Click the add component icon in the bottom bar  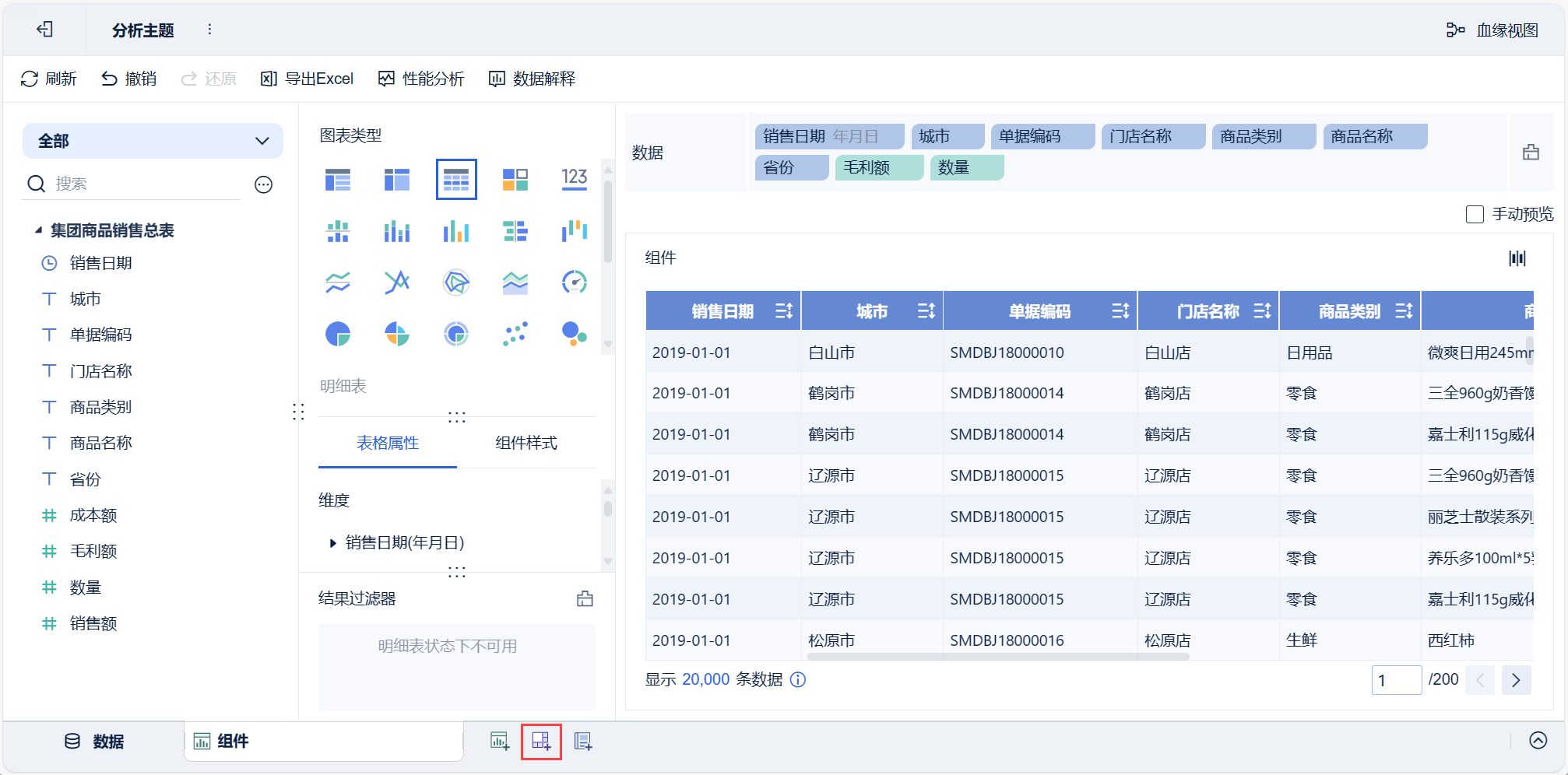tap(500, 741)
